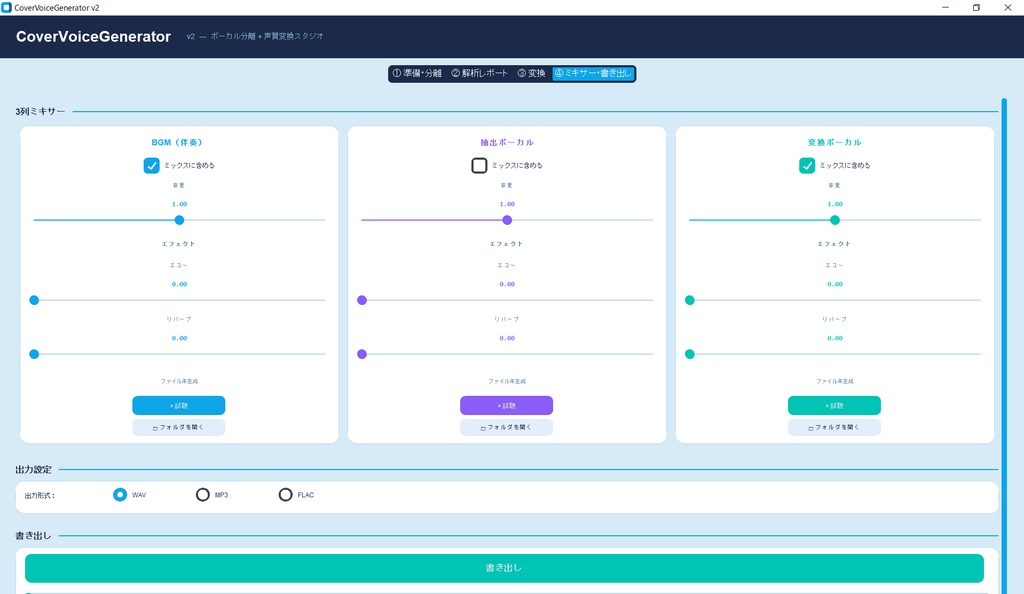Choose FLAC output format
The height and width of the screenshot is (594, 1024).
pos(285,495)
